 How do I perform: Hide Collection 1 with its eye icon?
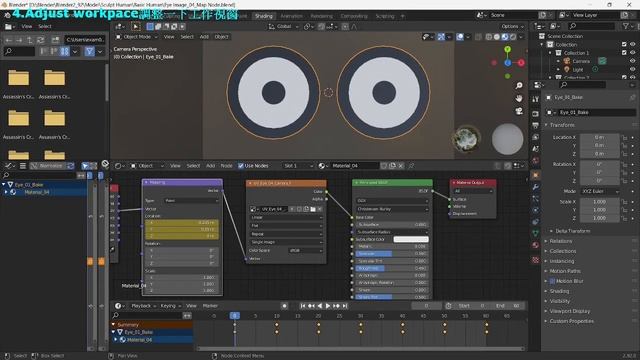[x=632, y=53]
